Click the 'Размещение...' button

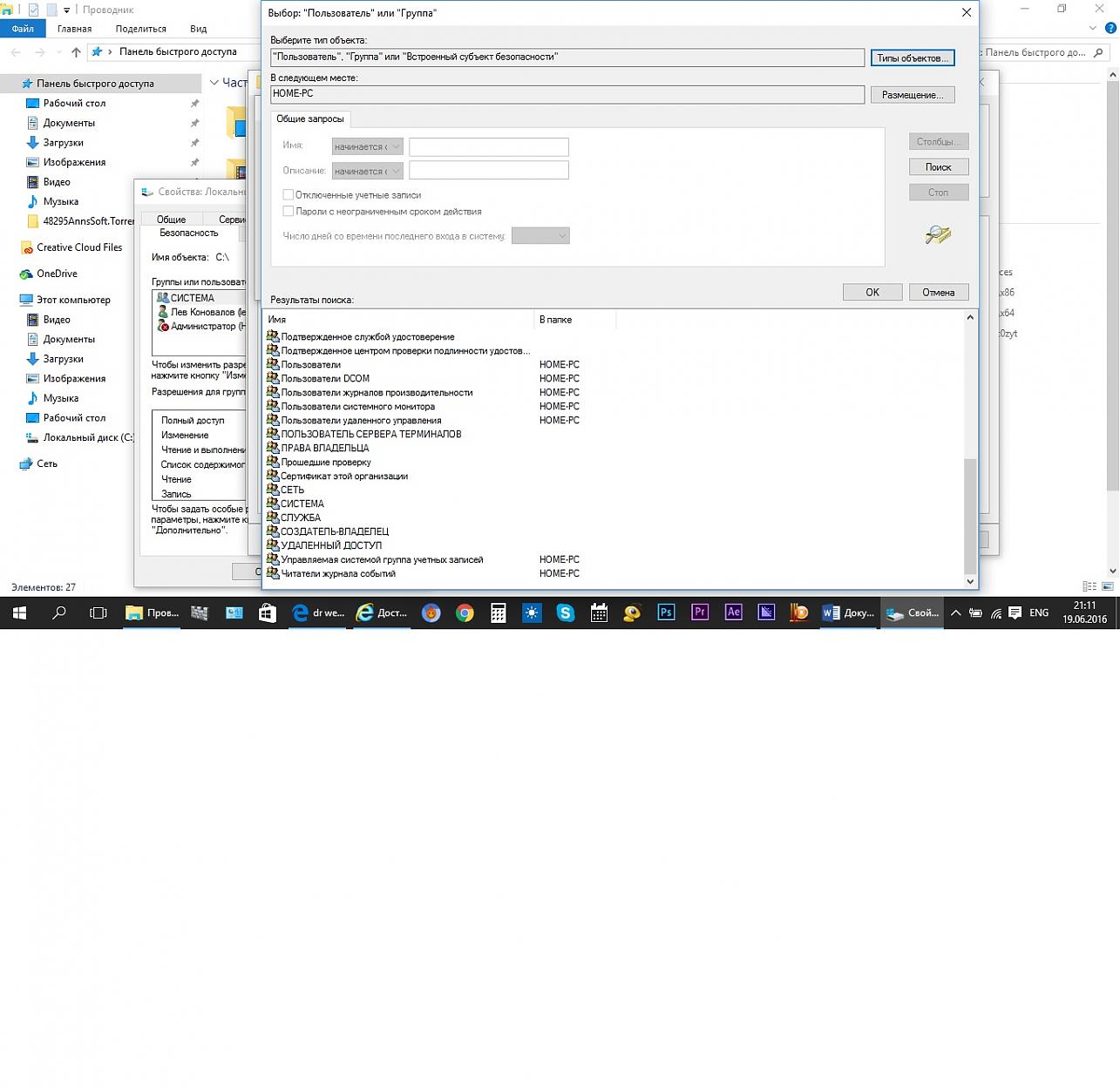pyautogui.click(x=913, y=94)
